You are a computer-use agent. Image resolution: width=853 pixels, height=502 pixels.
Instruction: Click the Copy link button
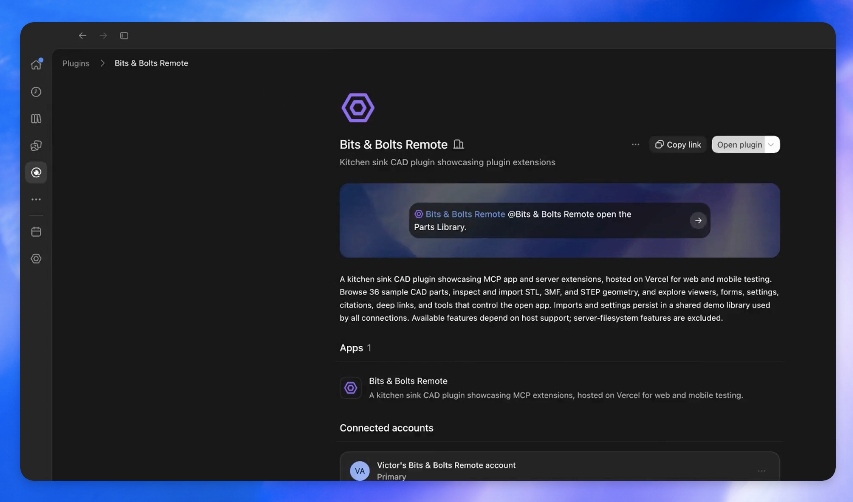pos(678,145)
